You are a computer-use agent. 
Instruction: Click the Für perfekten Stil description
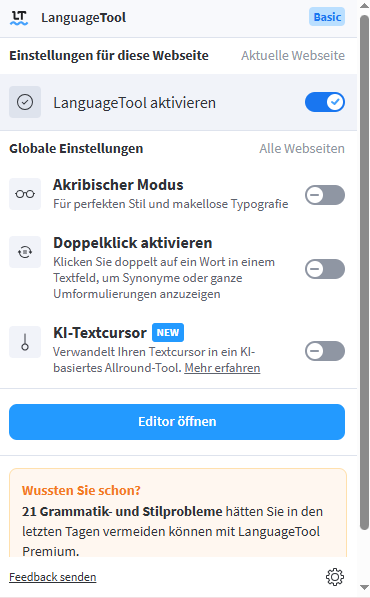tap(171, 204)
